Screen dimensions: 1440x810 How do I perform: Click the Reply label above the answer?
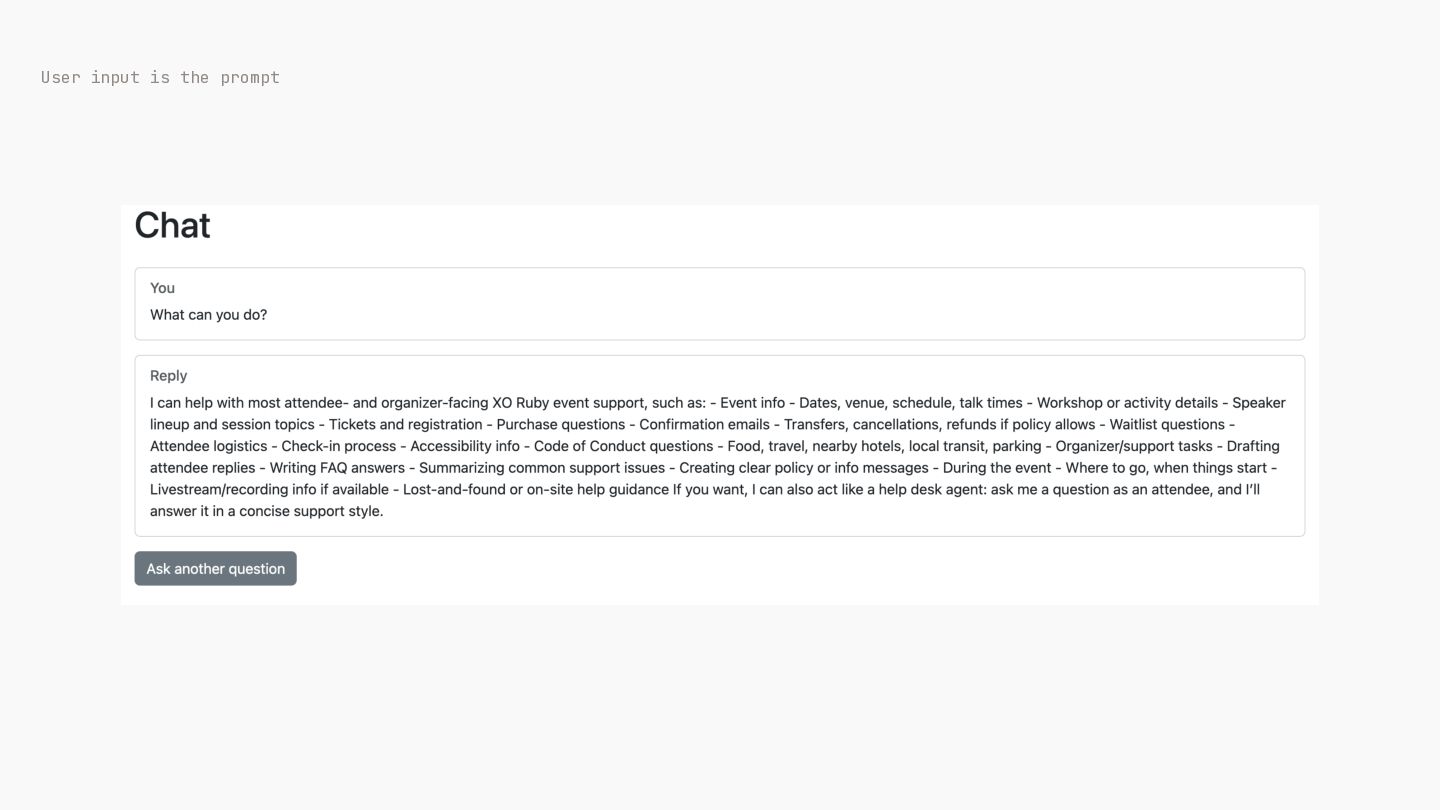[x=168, y=376]
